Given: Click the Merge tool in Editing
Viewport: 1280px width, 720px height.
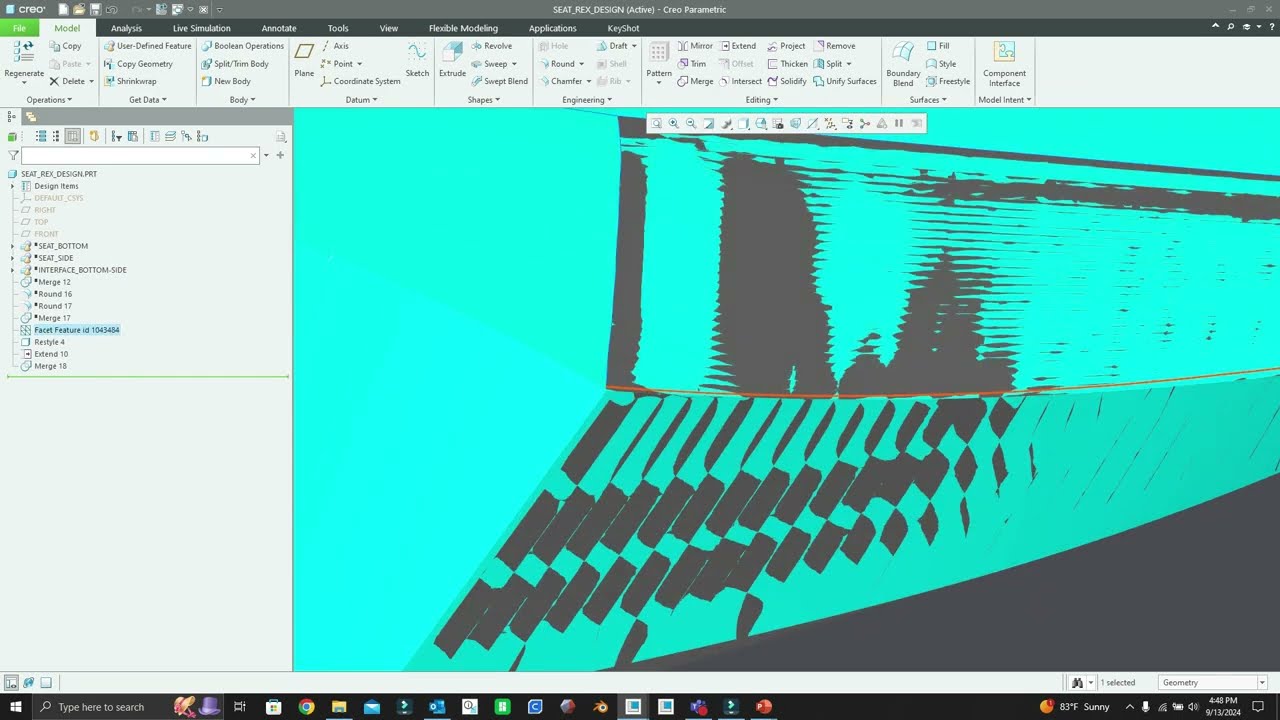Looking at the screenshot, I should coord(695,81).
